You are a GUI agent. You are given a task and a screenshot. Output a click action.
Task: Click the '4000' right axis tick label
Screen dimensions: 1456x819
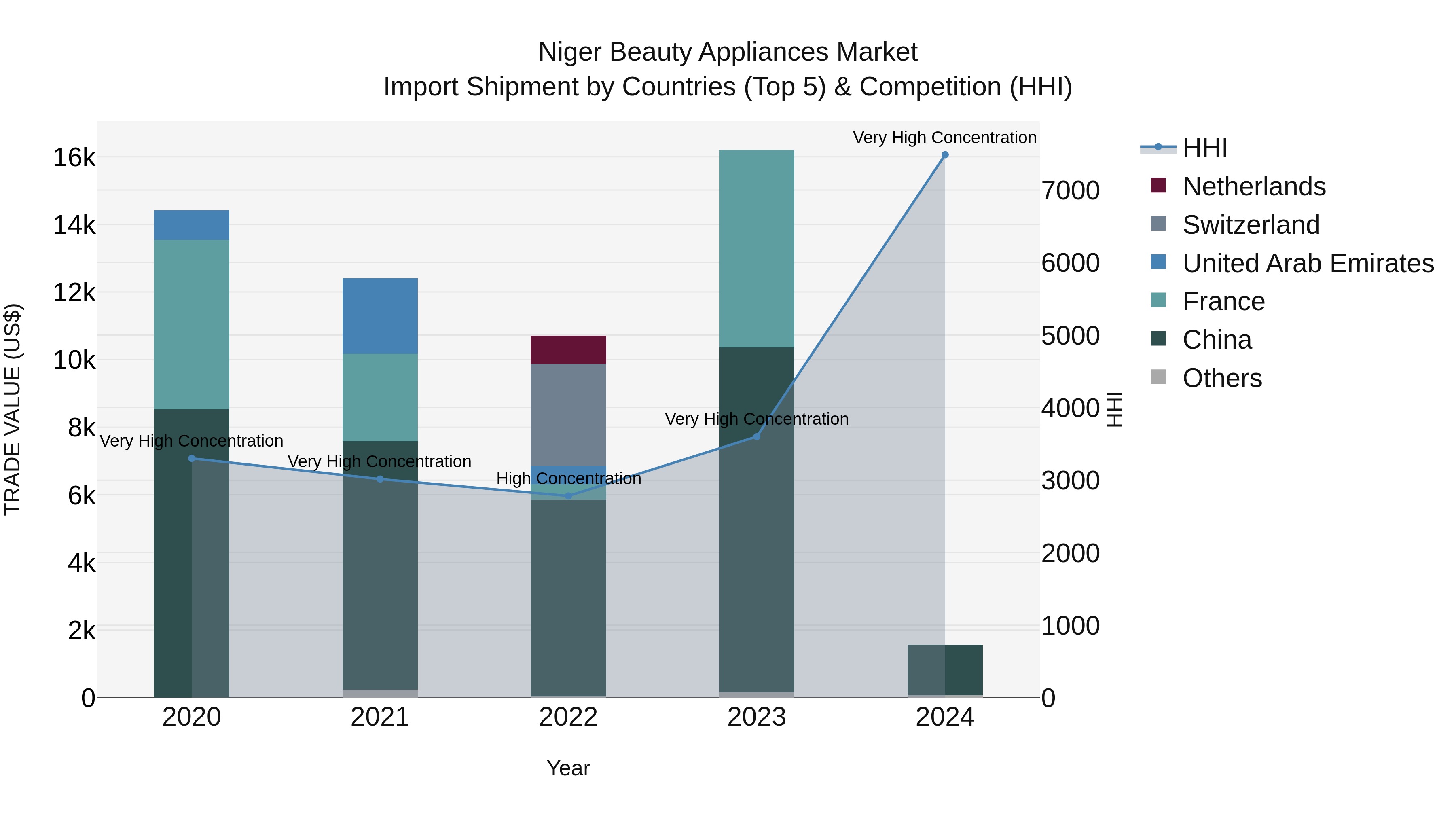coord(1071,408)
